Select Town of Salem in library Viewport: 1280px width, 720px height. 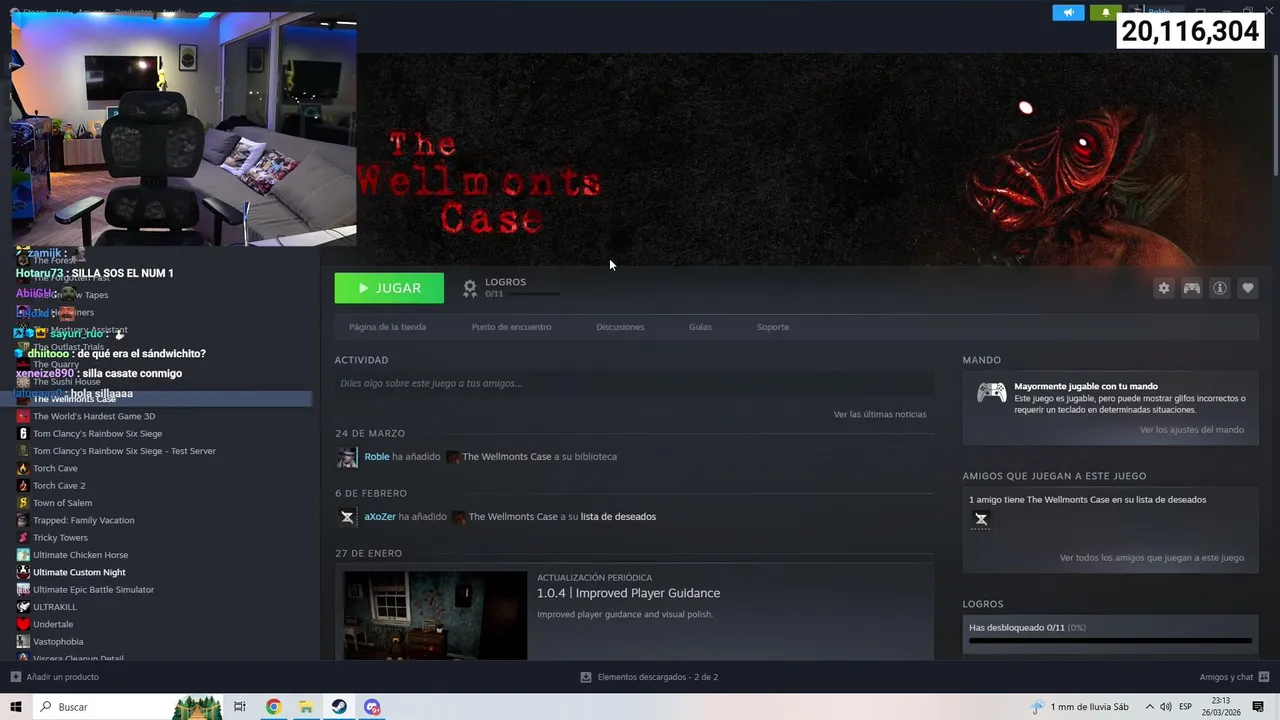(x=62, y=503)
